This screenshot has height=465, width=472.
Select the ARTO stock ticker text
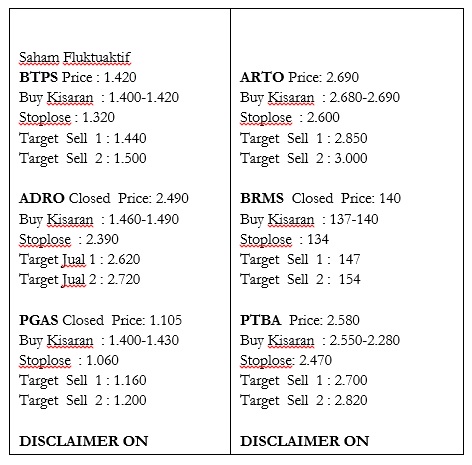click(262, 77)
